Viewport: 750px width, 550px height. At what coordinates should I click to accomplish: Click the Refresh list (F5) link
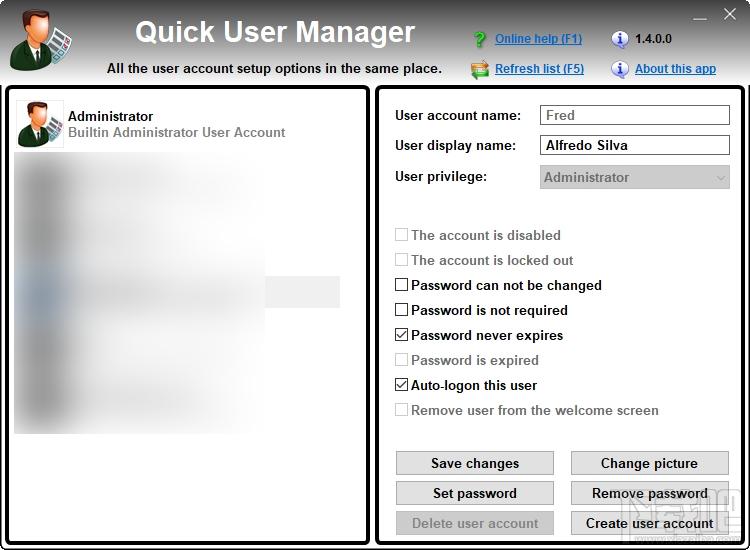540,69
